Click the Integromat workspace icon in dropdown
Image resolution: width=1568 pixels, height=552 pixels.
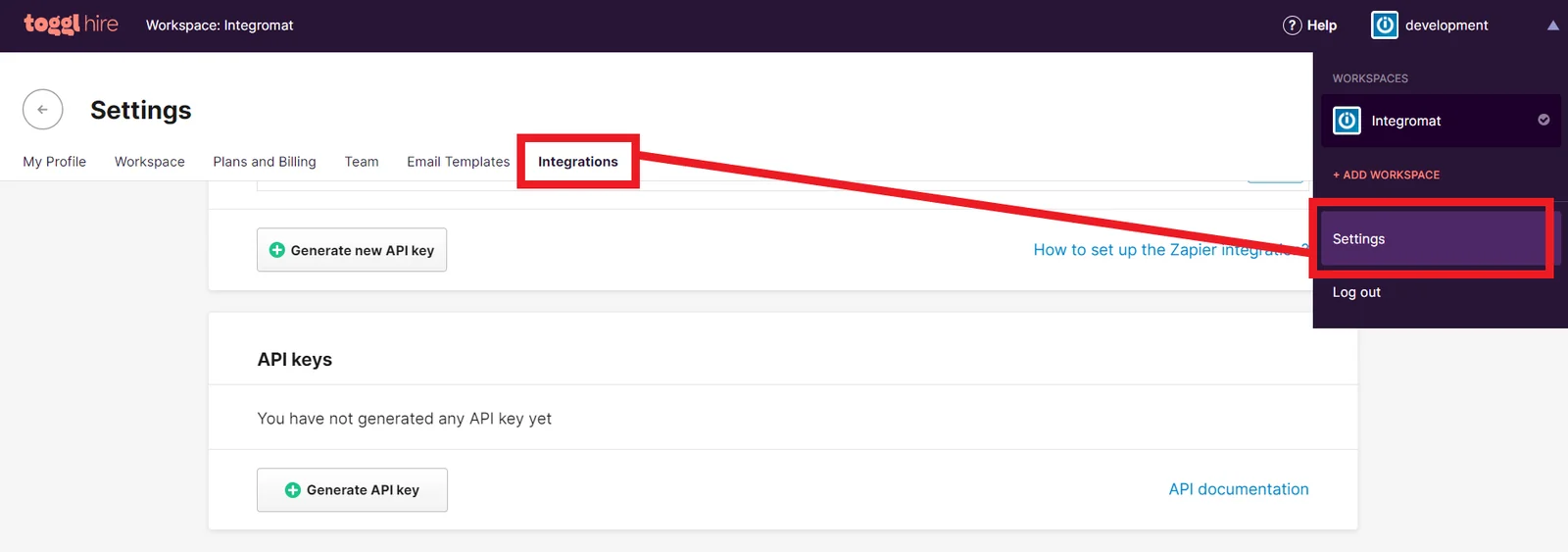tap(1347, 121)
